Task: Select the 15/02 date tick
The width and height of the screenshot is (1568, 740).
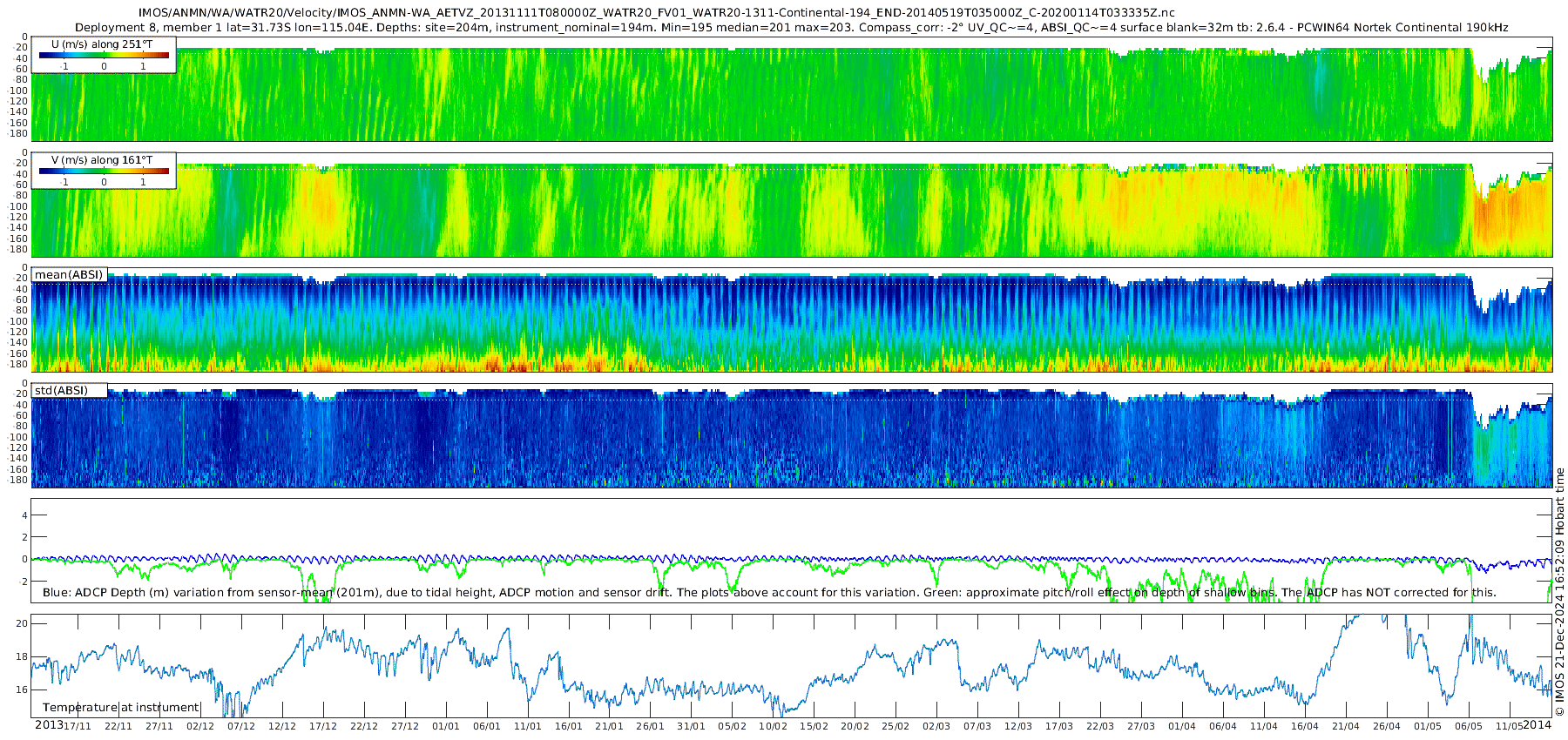Action: 814,726
